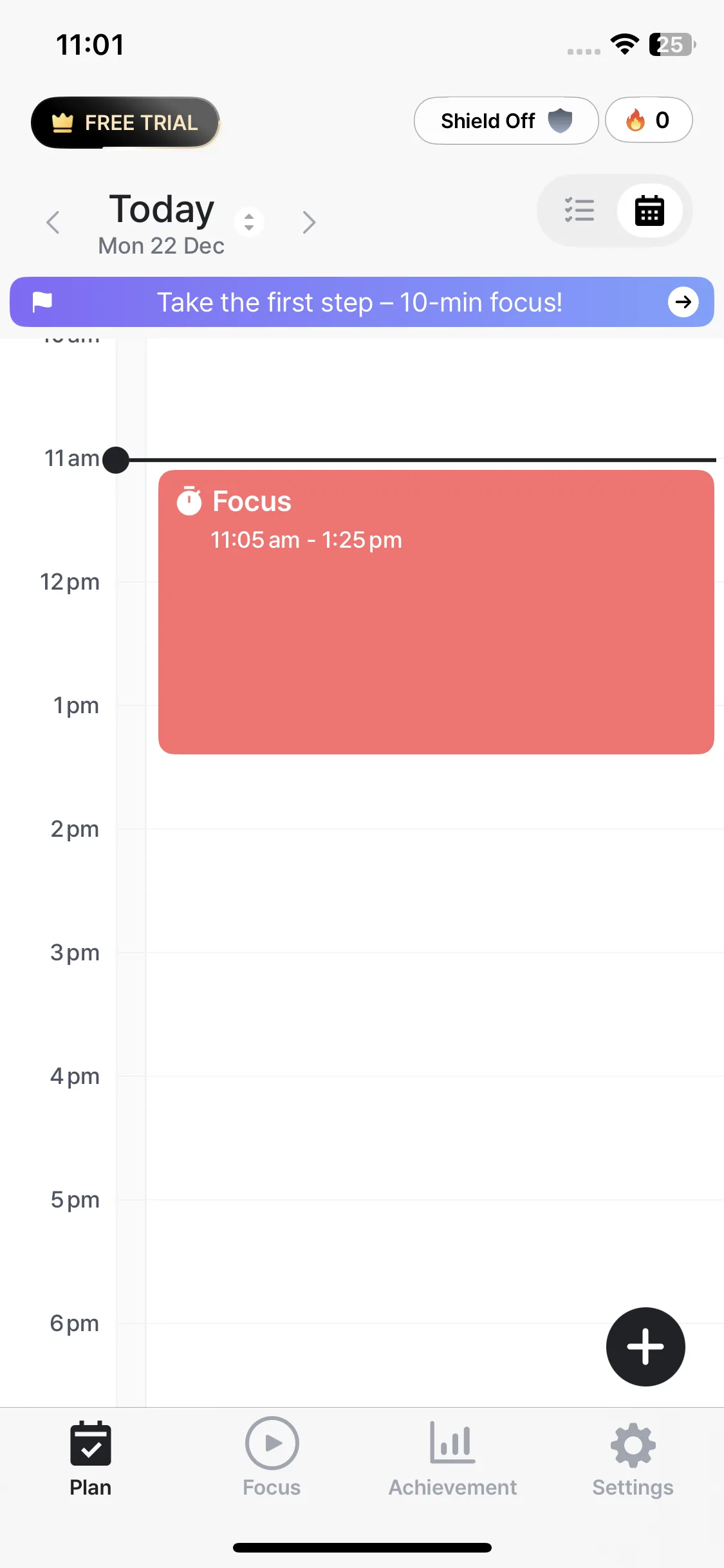
Task: Open the flame streak counter
Action: [648, 120]
